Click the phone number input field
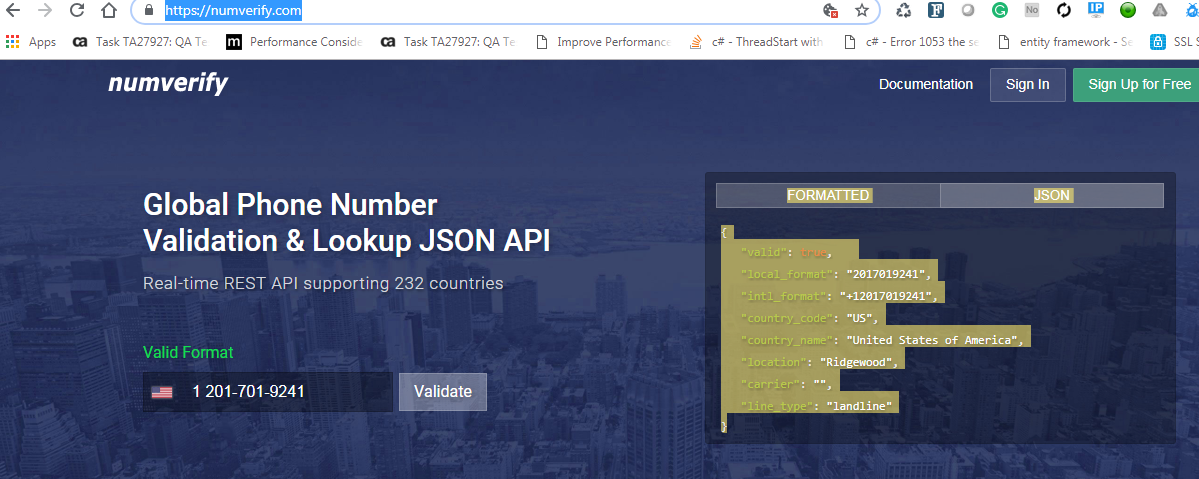The width and height of the screenshot is (1199, 479). [x=268, y=392]
